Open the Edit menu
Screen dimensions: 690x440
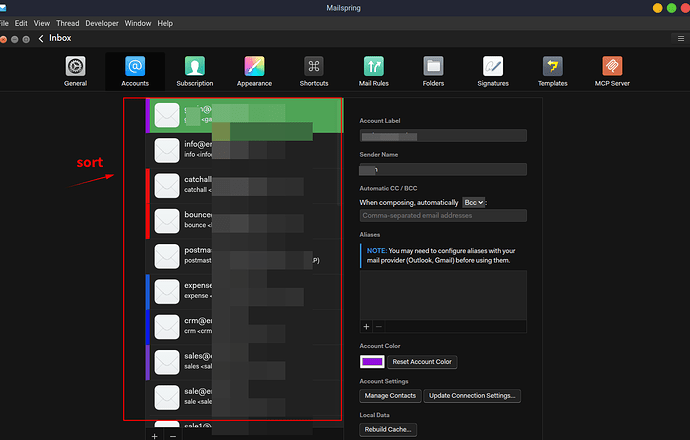21,23
